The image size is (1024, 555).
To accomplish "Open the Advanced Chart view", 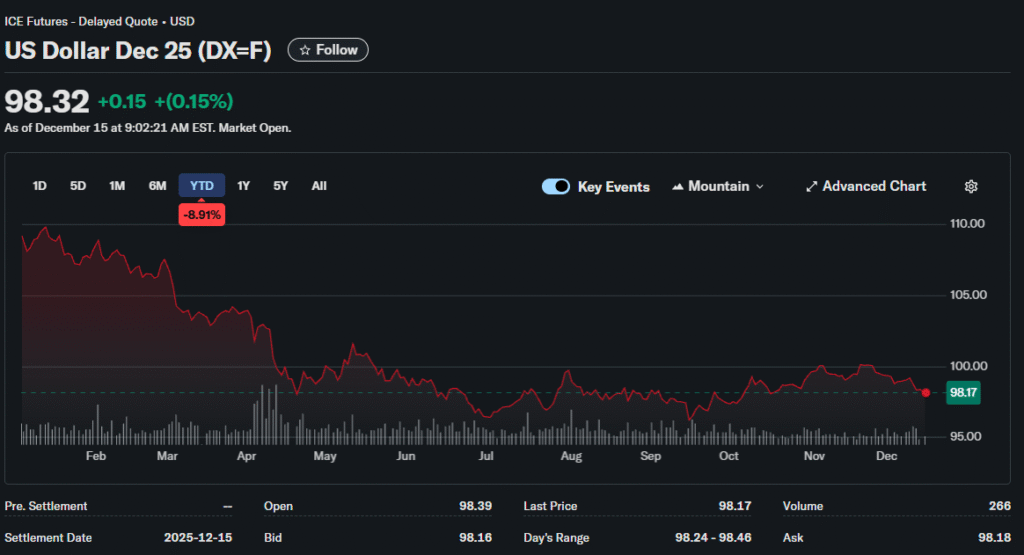I will tap(866, 187).
